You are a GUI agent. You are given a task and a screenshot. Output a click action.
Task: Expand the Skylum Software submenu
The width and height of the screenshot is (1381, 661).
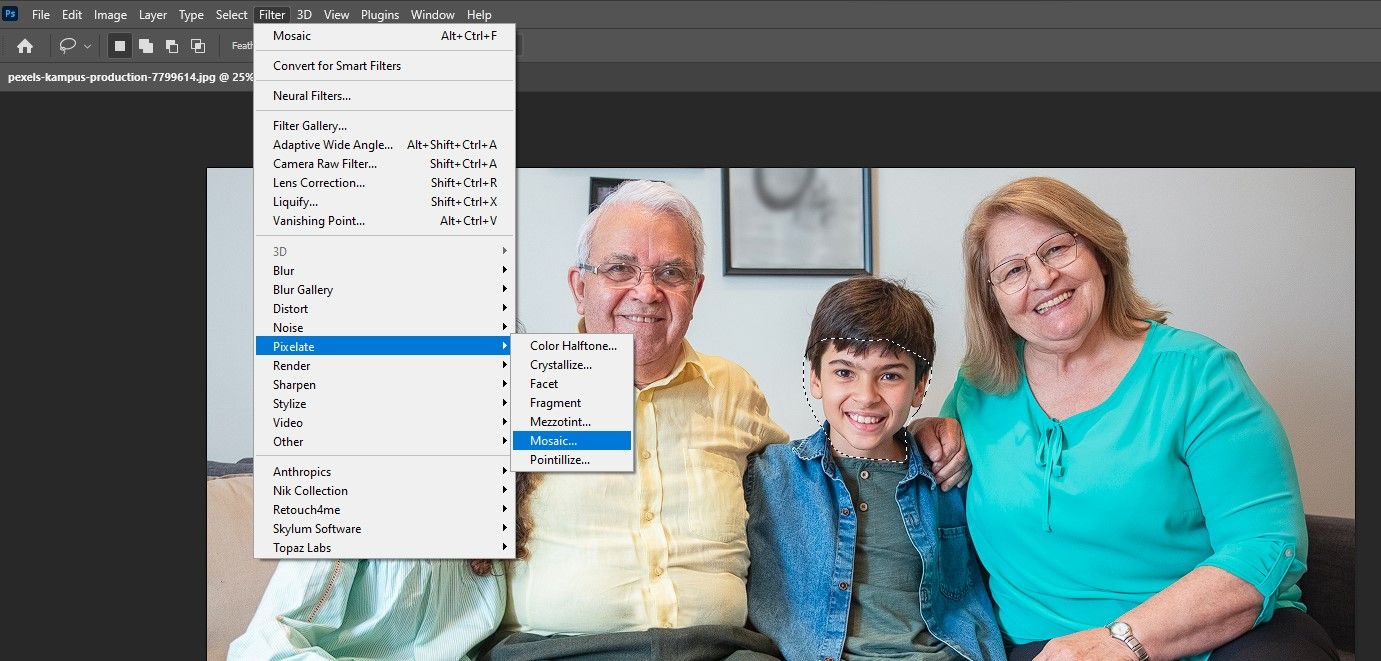click(385, 529)
